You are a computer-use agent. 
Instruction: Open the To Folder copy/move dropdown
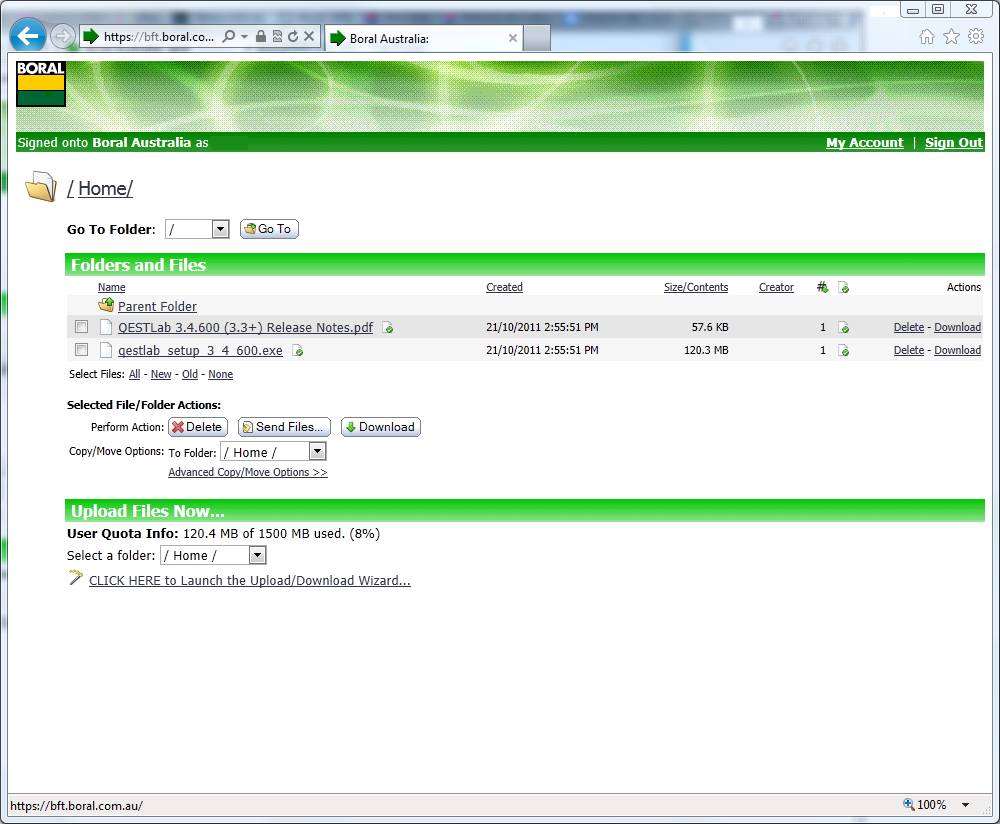[x=317, y=452]
